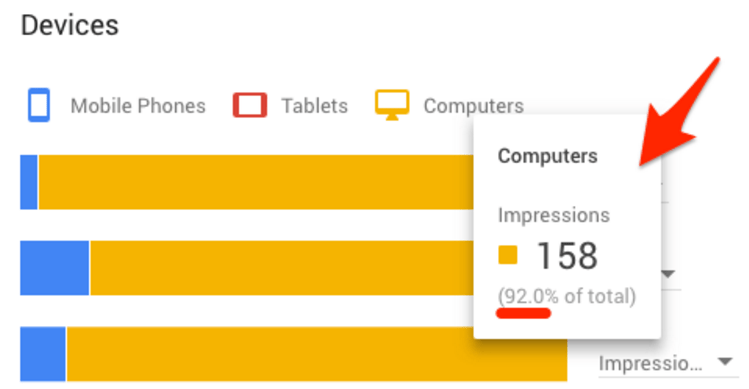The image size is (749, 389).
Task: Click the bottom bar's blue mobile segment
Action: pos(43,354)
